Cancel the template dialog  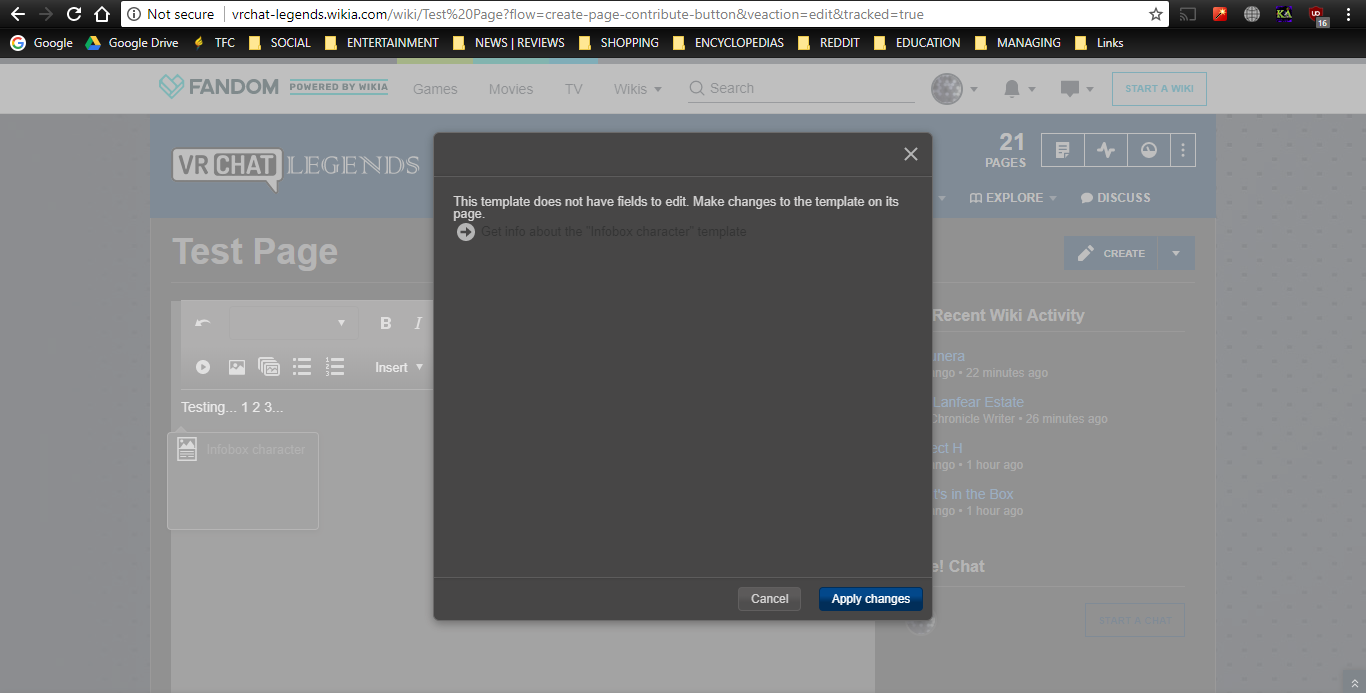point(769,599)
